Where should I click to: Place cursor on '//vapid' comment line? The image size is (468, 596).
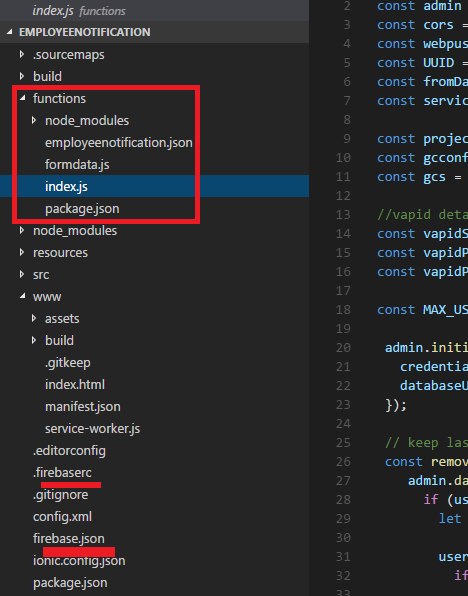(422, 215)
